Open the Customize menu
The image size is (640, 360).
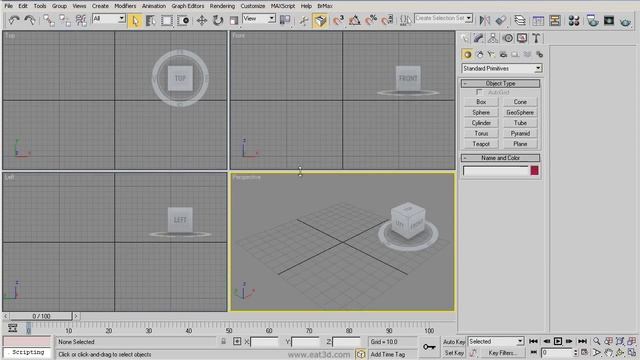click(253, 6)
